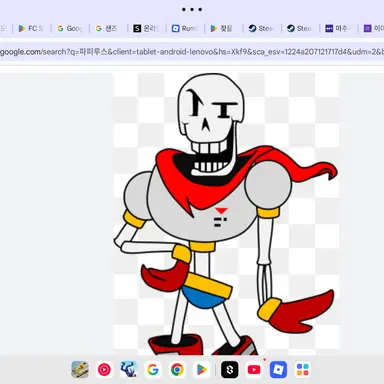Switch to the 'FC' Play Store tab
The width and height of the screenshot is (384, 384).
pyautogui.click(x=32, y=29)
